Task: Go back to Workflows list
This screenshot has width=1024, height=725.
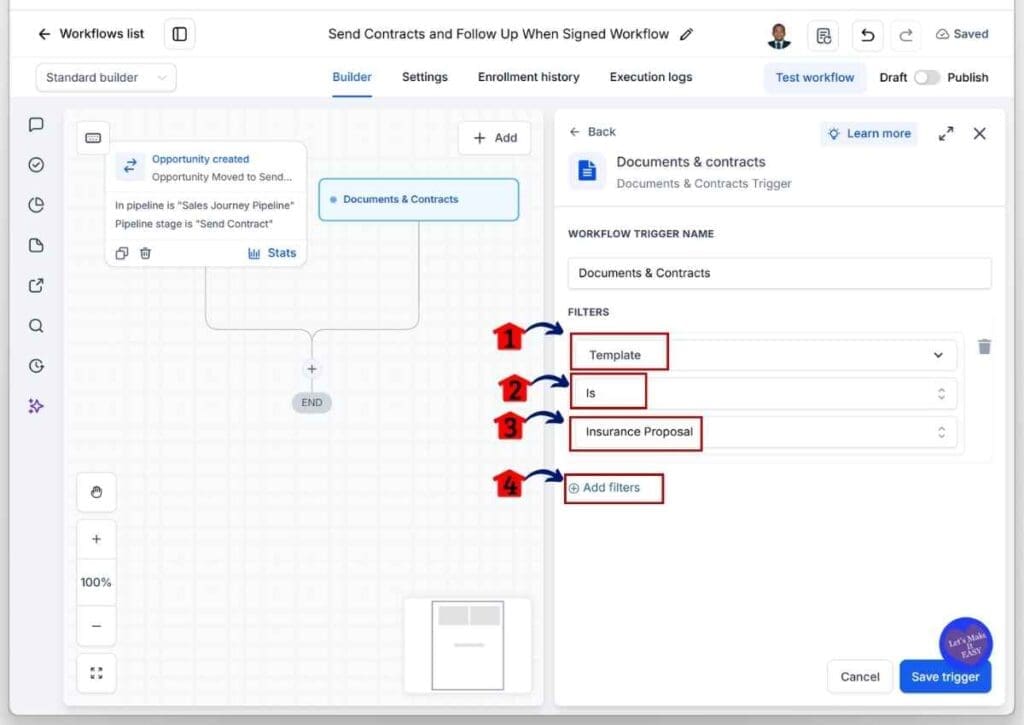Action: coord(91,34)
